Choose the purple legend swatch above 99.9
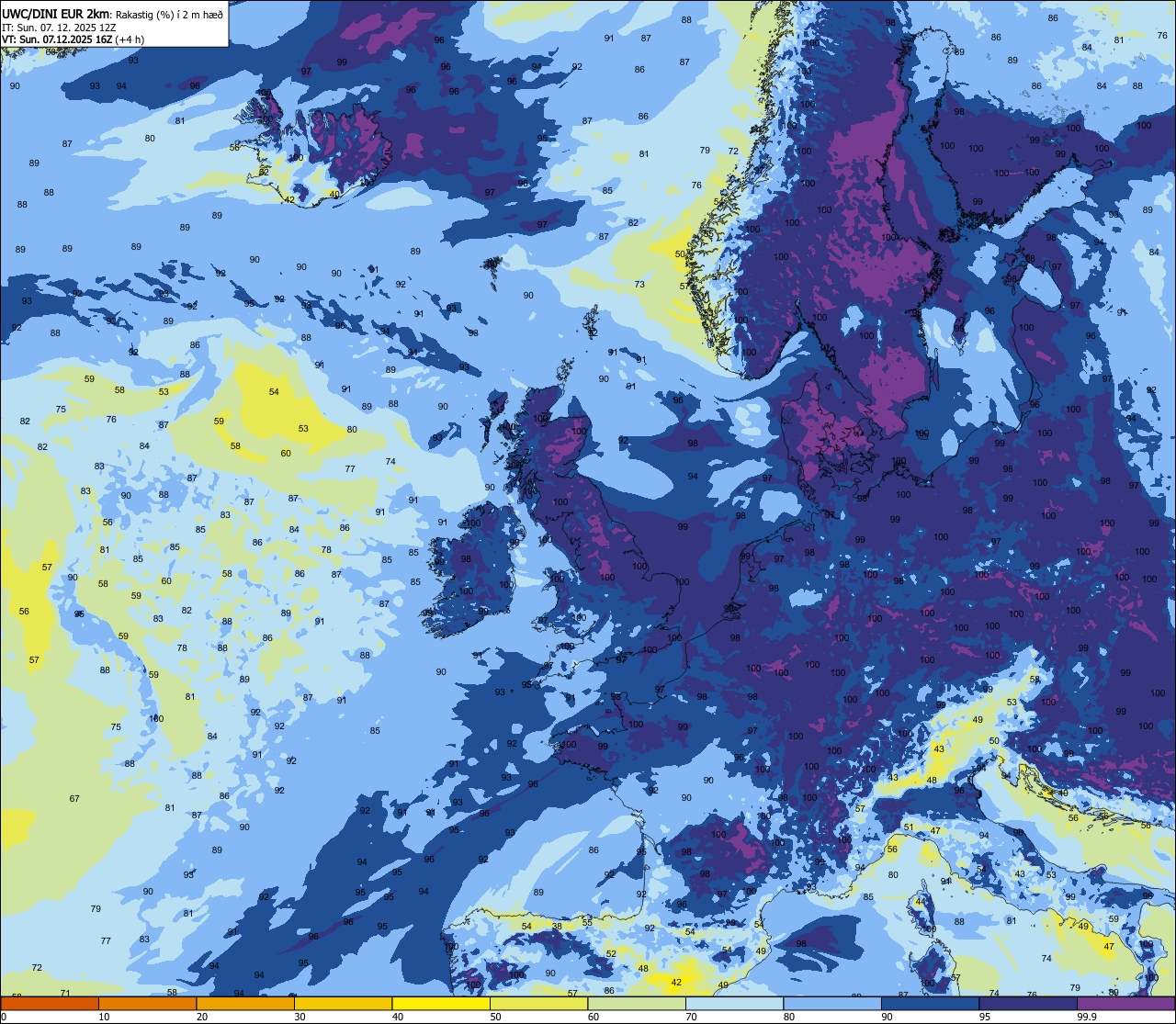Image resolution: width=1176 pixels, height=1024 pixels. tap(1125, 1003)
